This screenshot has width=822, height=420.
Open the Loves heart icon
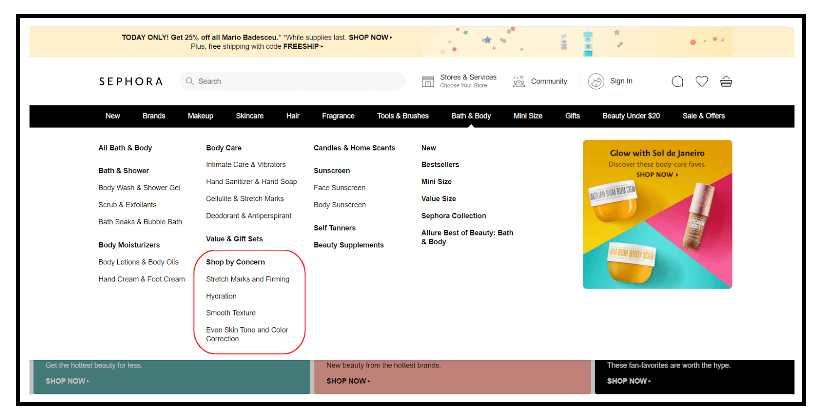(x=702, y=82)
